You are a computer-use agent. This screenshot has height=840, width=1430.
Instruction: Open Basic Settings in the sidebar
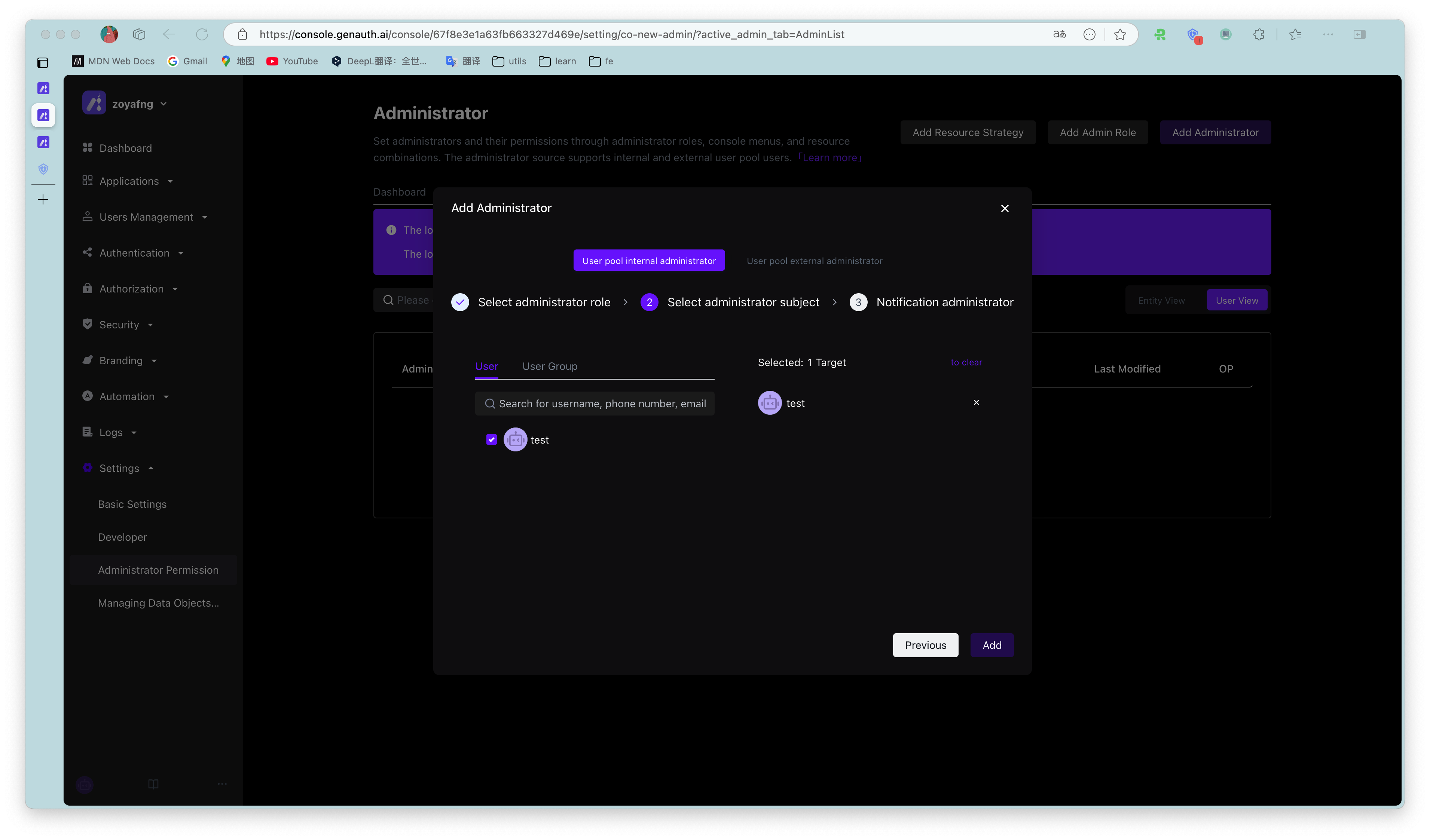coord(132,504)
